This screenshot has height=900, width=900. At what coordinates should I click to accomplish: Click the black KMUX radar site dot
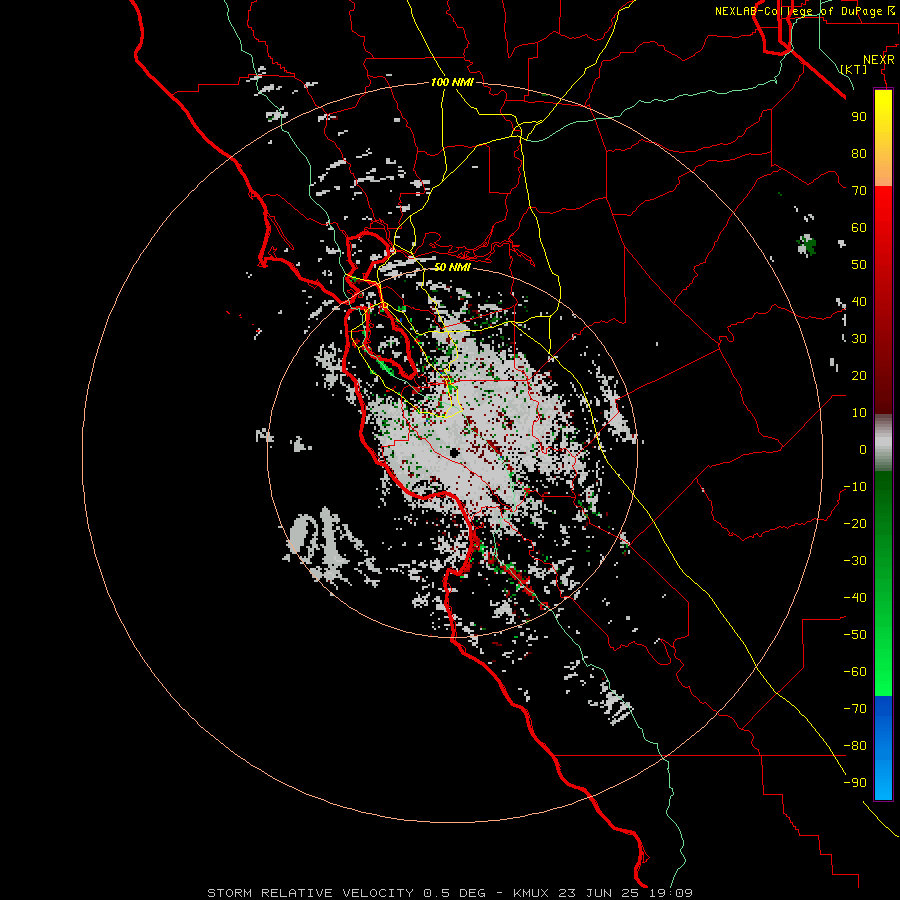click(454, 453)
